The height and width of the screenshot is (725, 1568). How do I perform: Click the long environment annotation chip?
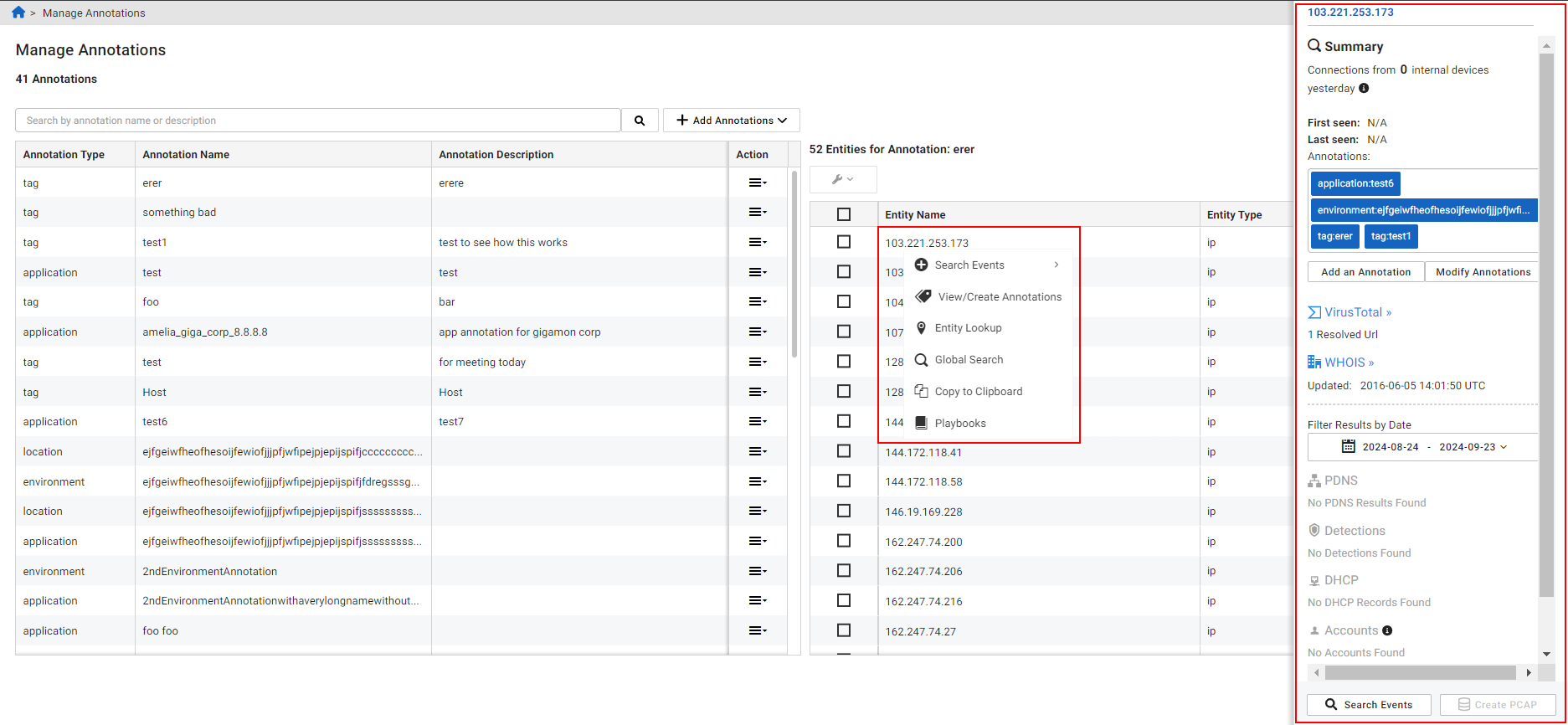coord(1423,210)
